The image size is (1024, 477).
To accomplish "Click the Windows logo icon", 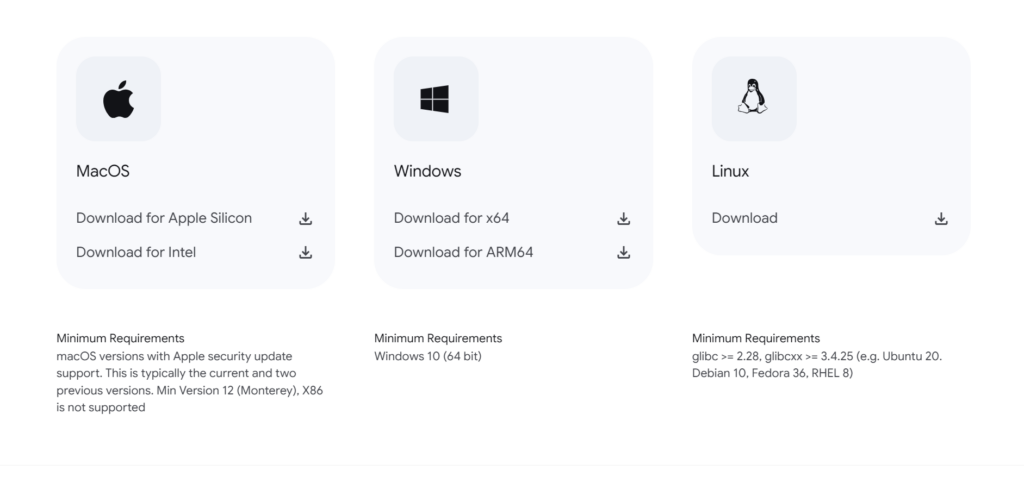I will pos(435,99).
